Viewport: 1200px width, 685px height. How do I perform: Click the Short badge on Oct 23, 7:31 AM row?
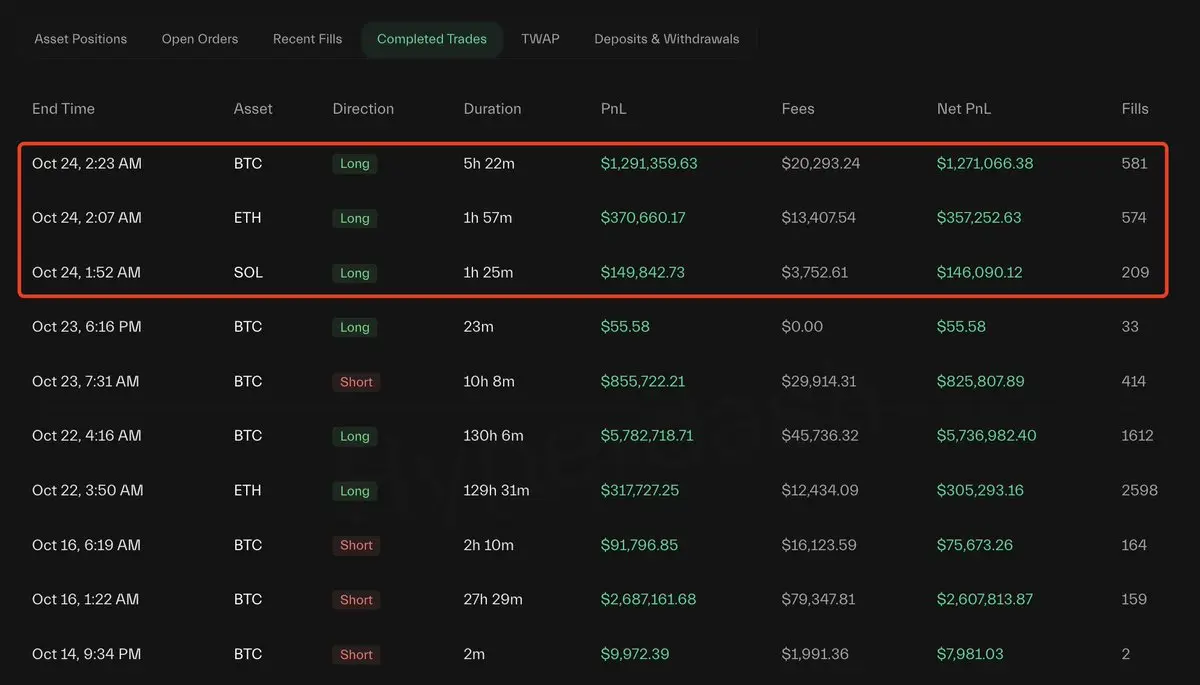[x=356, y=382]
